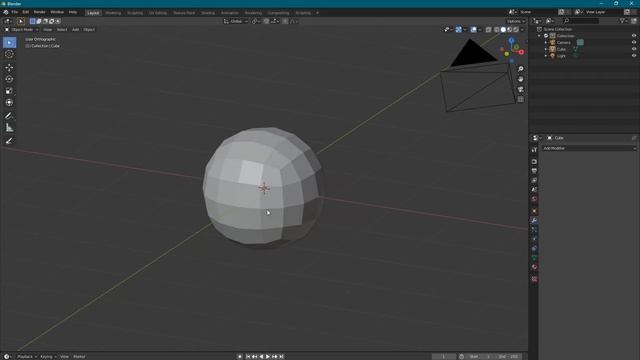Switch to solid viewport shading

tap(503, 30)
